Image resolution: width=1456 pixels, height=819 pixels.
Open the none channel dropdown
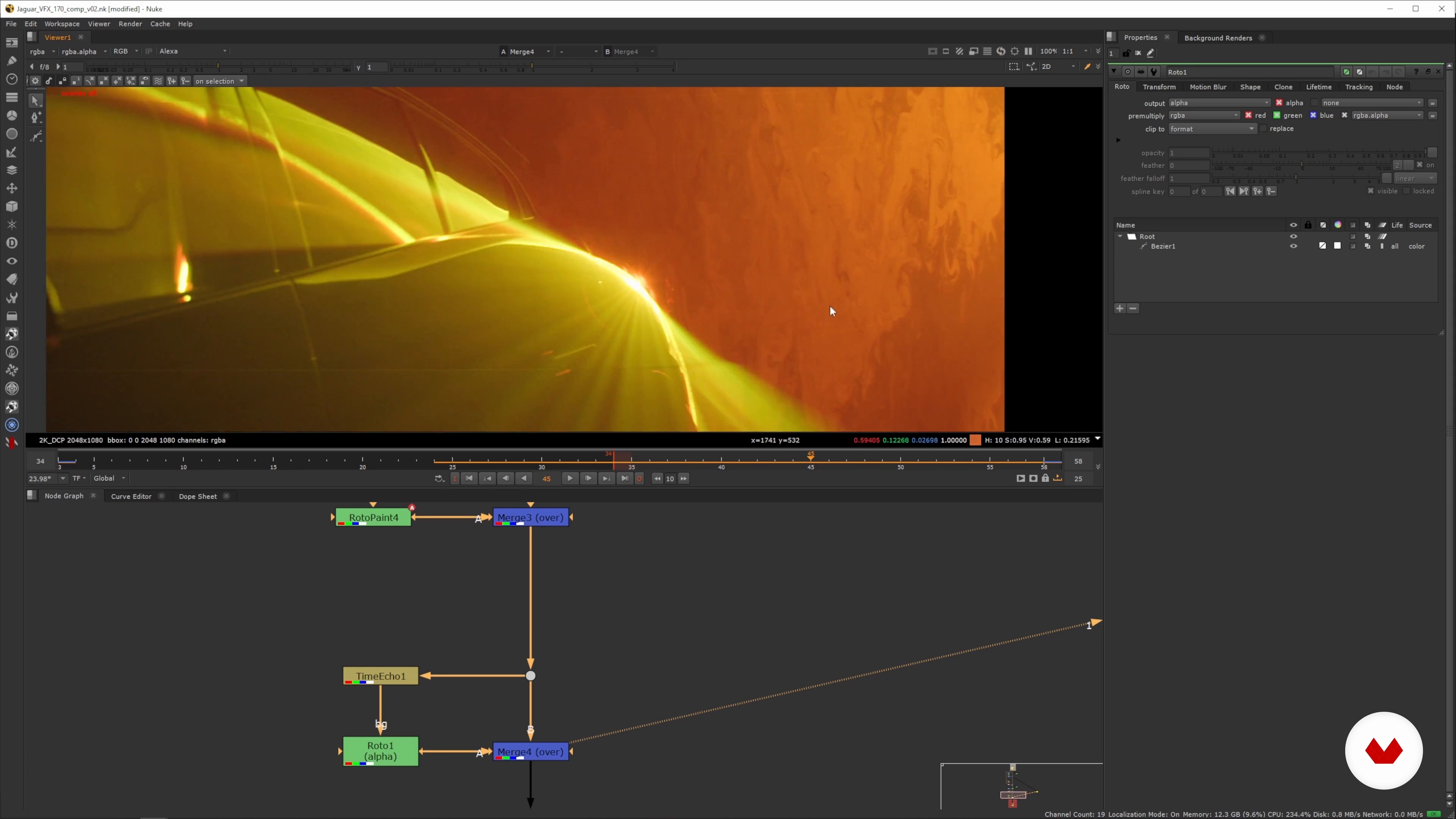1372,103
